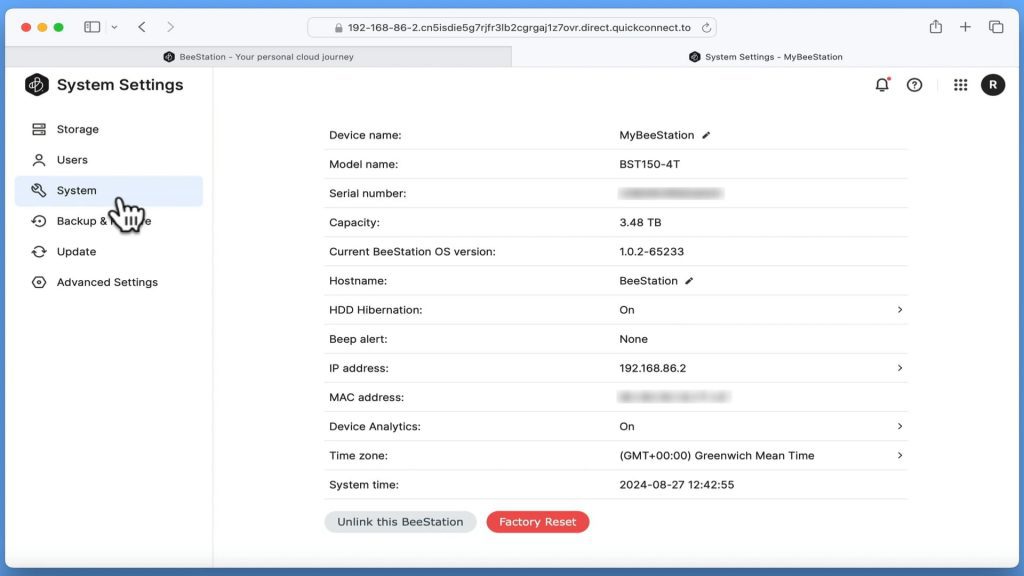Expand the Time zone chevron
The height and width of the screenshot is (576, 1024).
(x=900, y=455)
